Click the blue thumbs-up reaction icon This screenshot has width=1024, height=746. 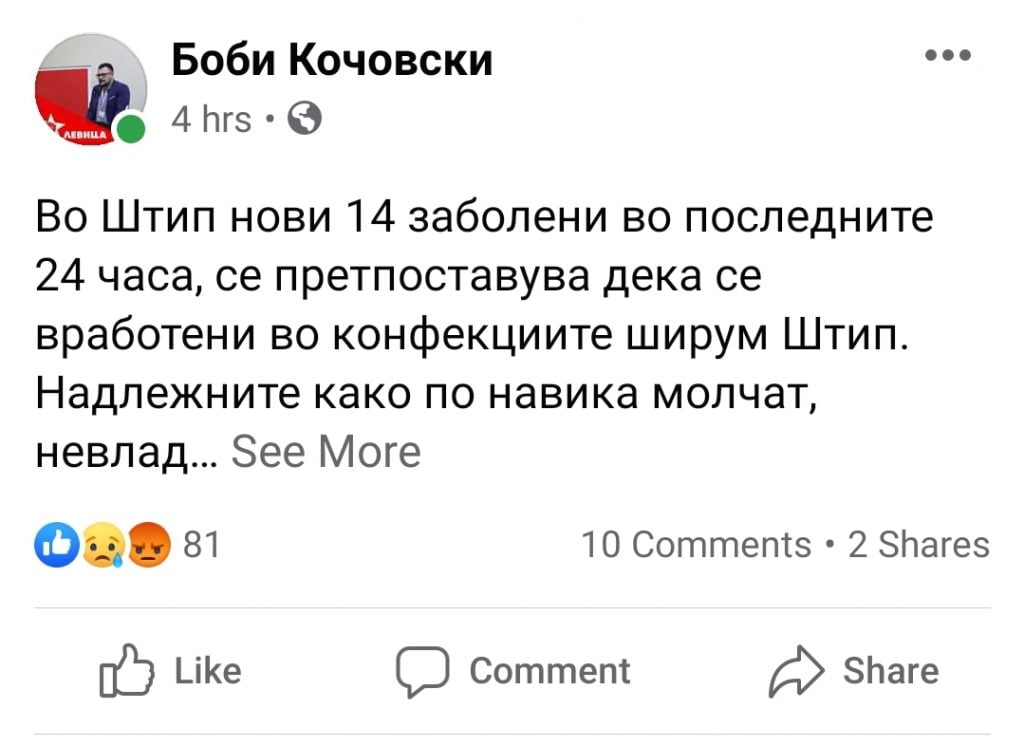pos(55,545)
